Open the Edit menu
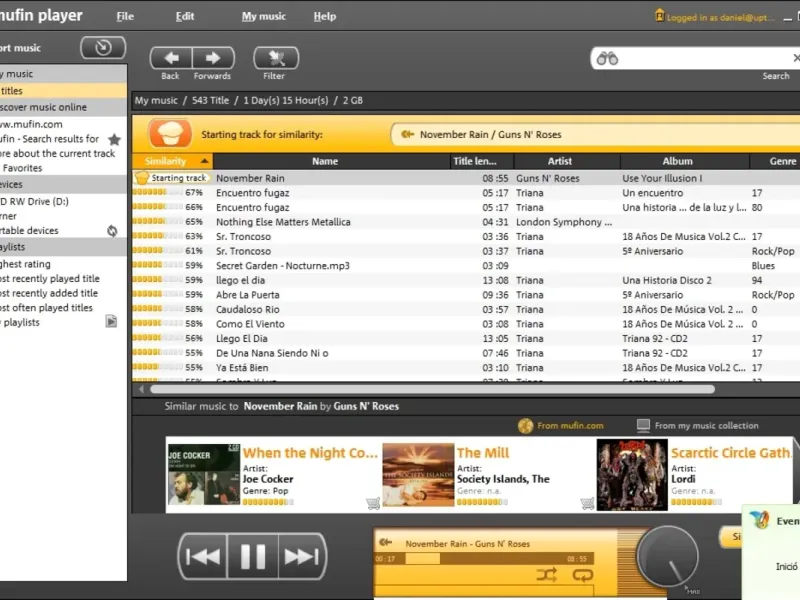Image resolution: width=800 pixels, height=600 pixels. tap(185, 16)
